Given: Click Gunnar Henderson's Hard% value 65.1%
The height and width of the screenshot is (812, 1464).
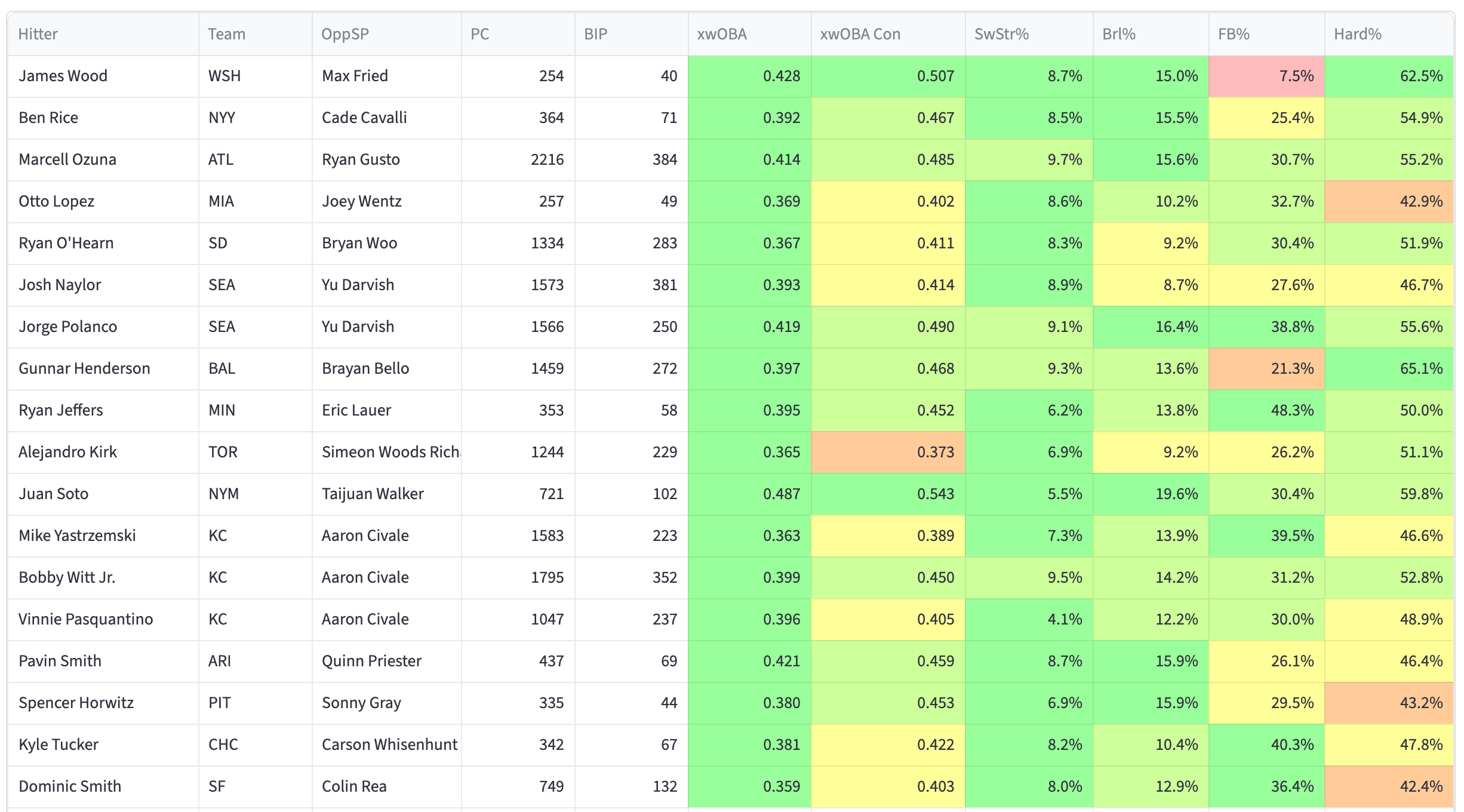Looking at the screenshot, I should coord(1389,368).
